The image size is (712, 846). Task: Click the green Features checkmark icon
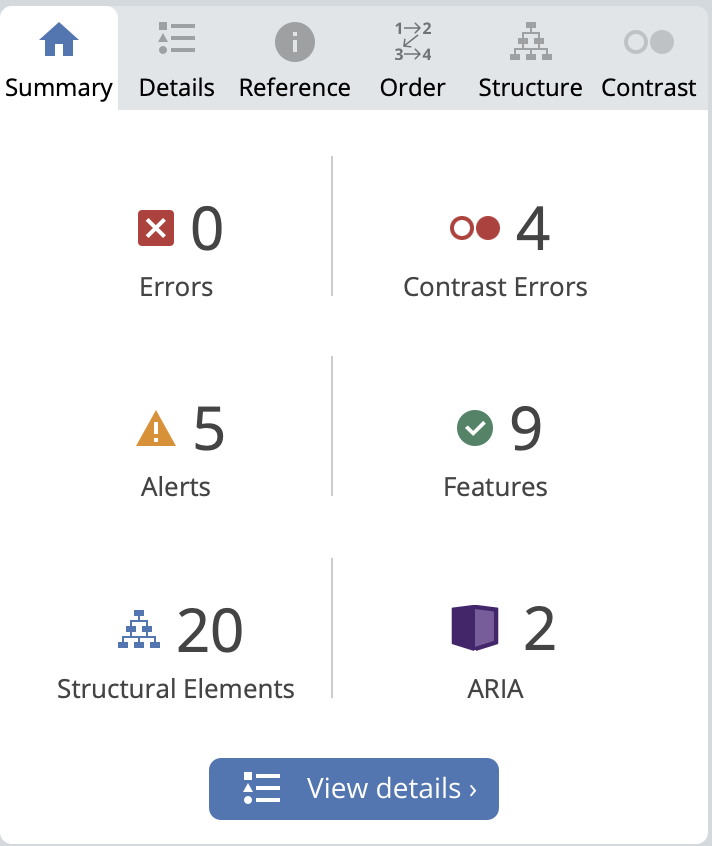pyautogui.click(x=475, y=429)
